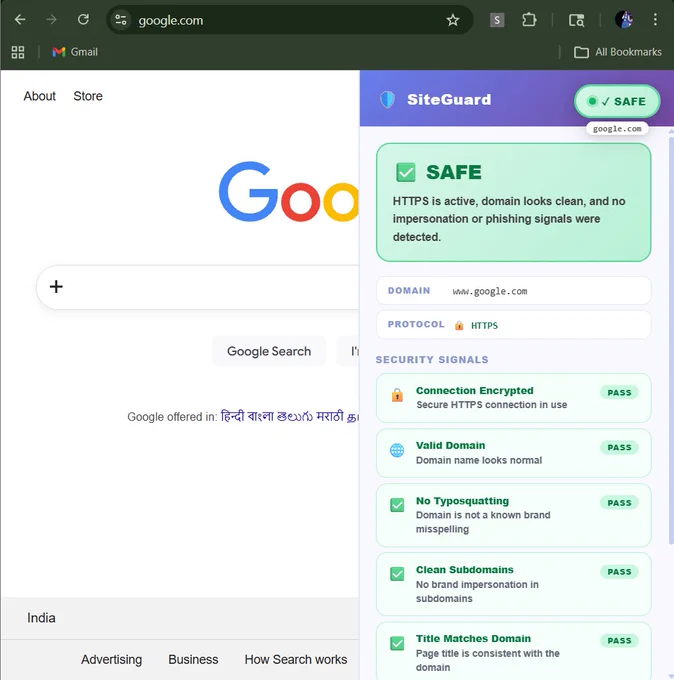674x680 pixels.
Task: Open the Business footer link
Action: (193, 660)
